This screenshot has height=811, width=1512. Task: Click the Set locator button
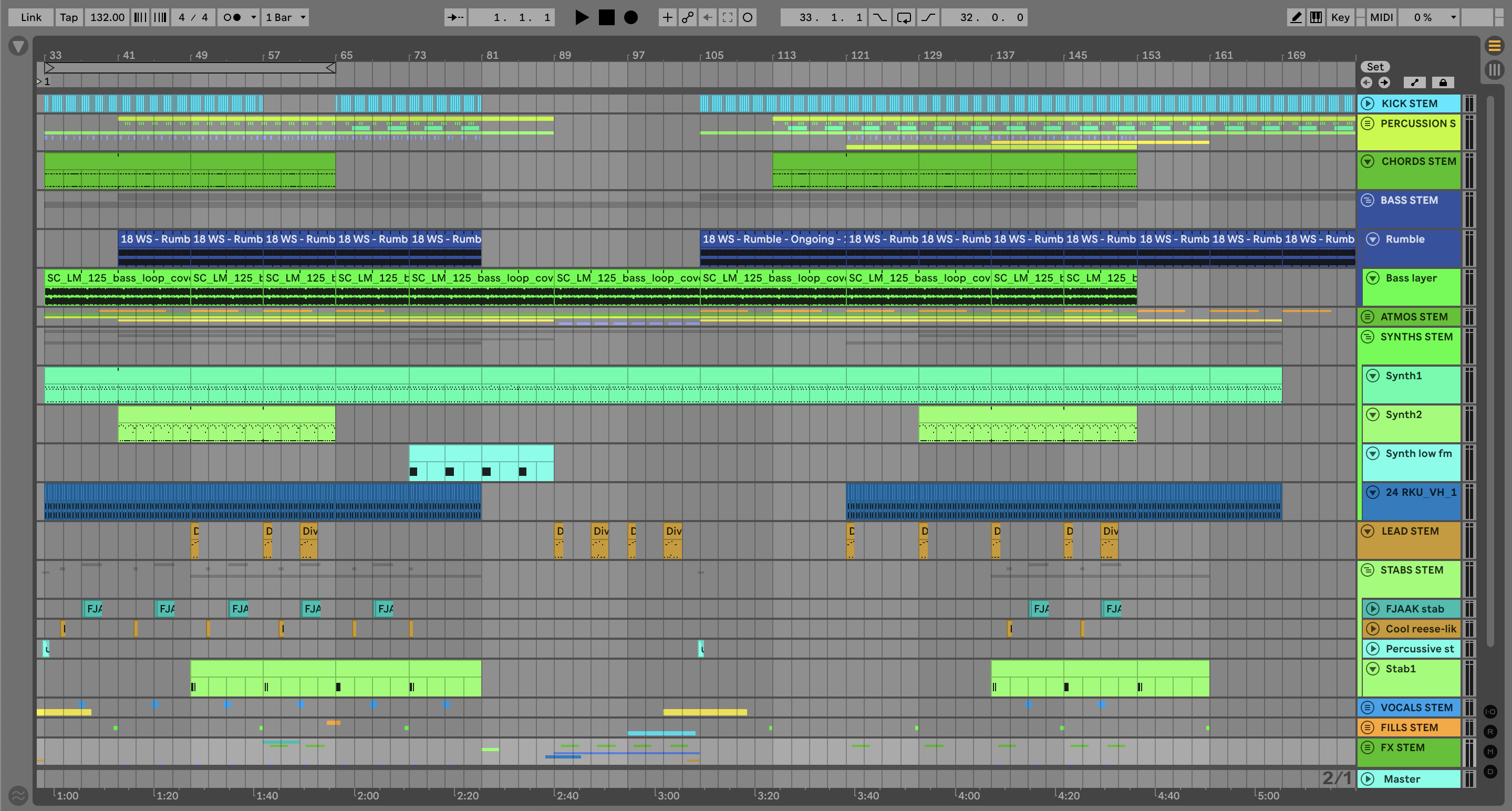pyautogui.click(x=1375, y=66)
